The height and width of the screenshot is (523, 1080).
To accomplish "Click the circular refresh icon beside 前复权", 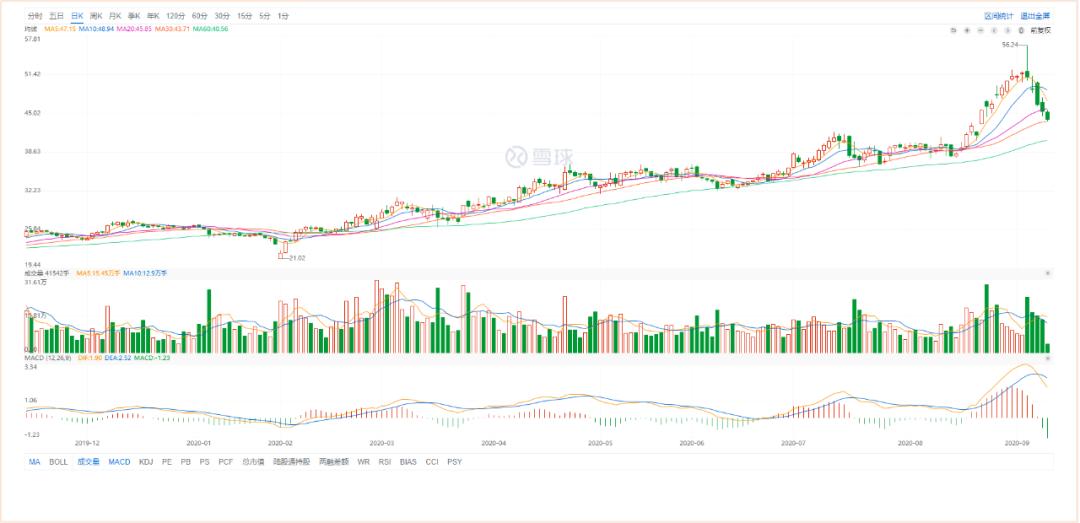I will pyautogui.click(x=1021, y=30).
